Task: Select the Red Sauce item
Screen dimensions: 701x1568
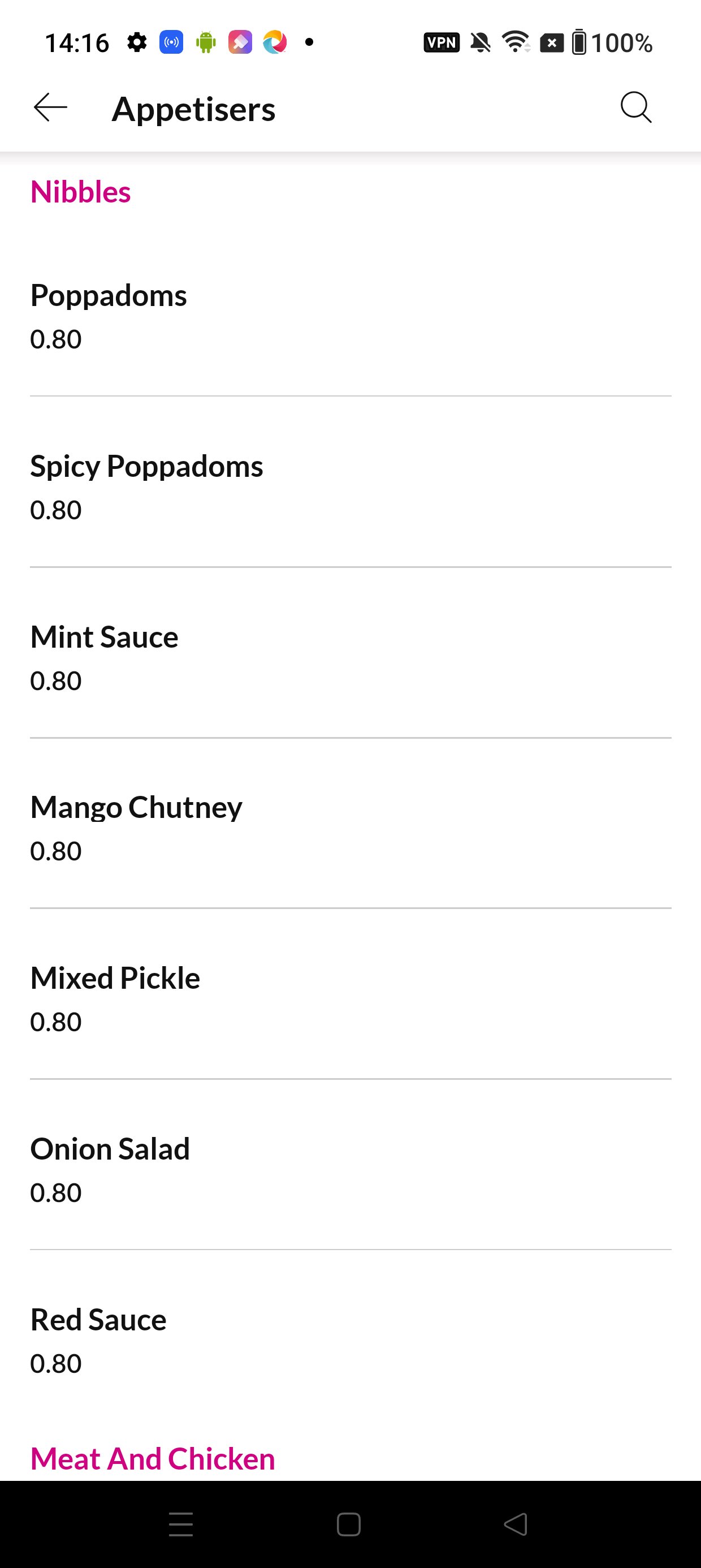Action: pyautogui.click(x=350, y=1341)
